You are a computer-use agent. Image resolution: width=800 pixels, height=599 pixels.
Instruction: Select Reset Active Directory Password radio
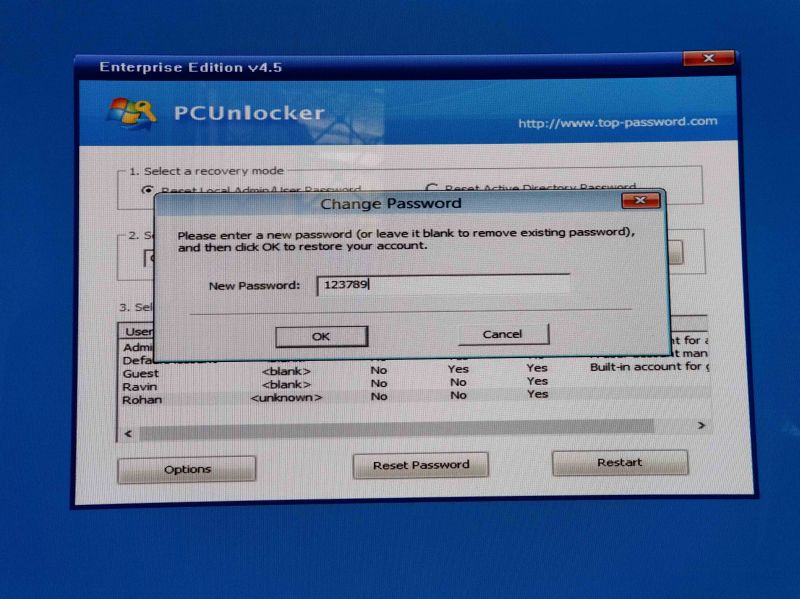pyautogui.click(x=432, y=188)
